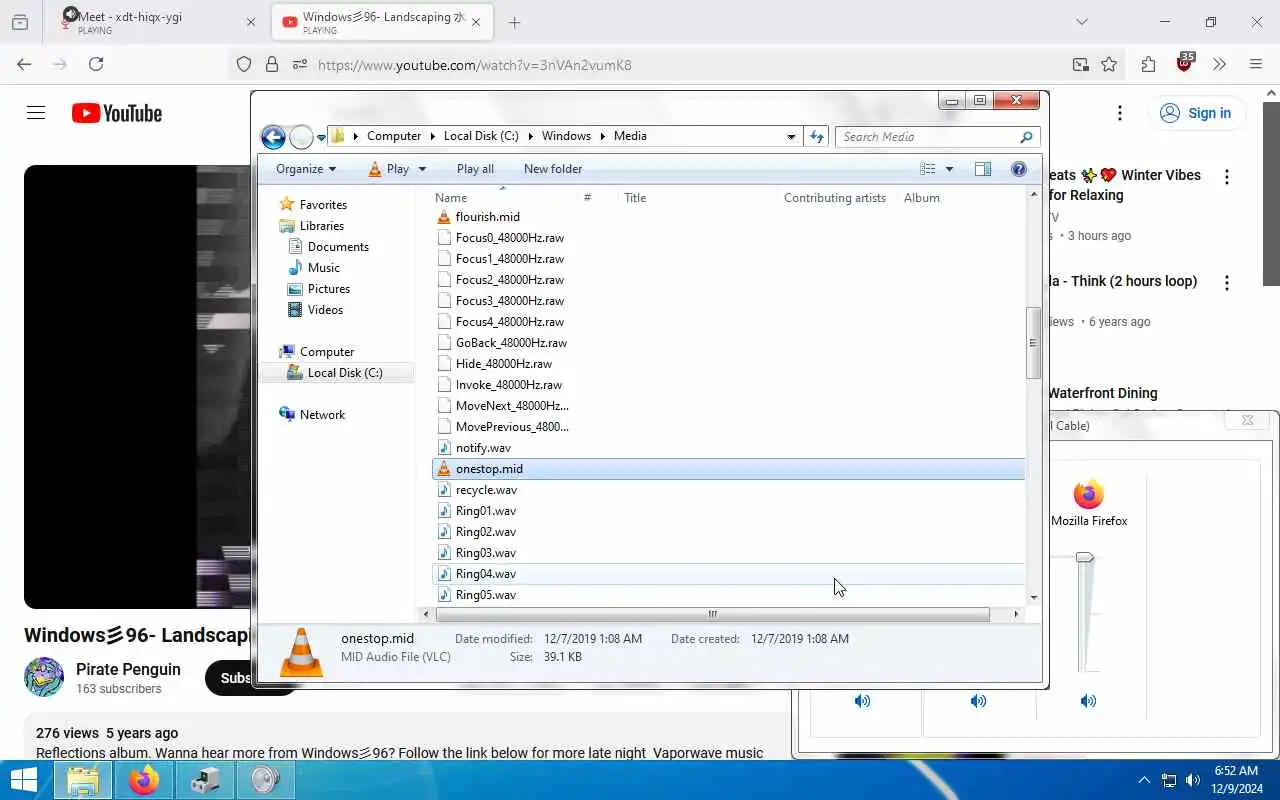Click the system tray volume icon

pos(1192,780)
